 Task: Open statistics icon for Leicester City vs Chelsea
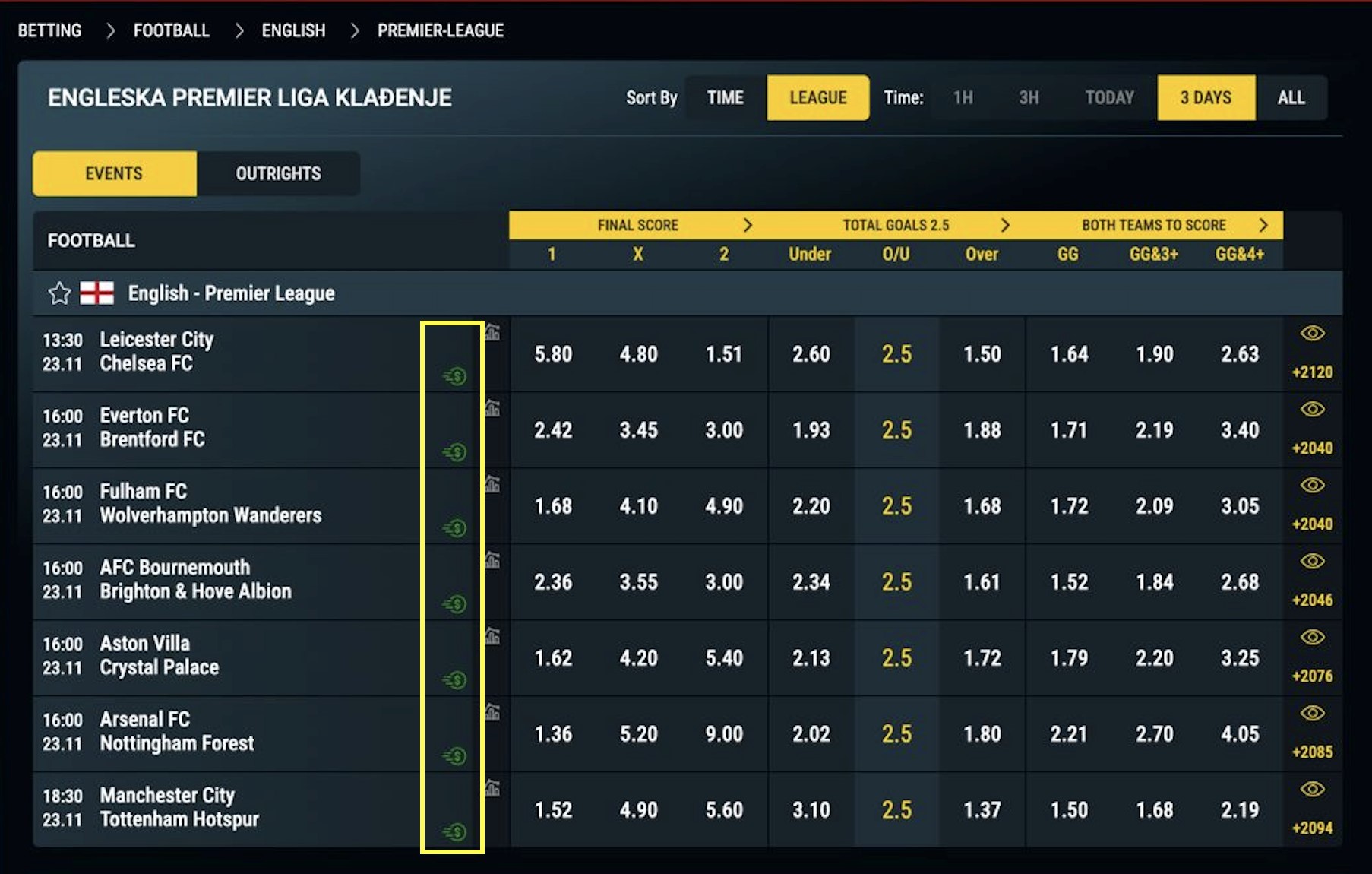click(x=493, y=332)
